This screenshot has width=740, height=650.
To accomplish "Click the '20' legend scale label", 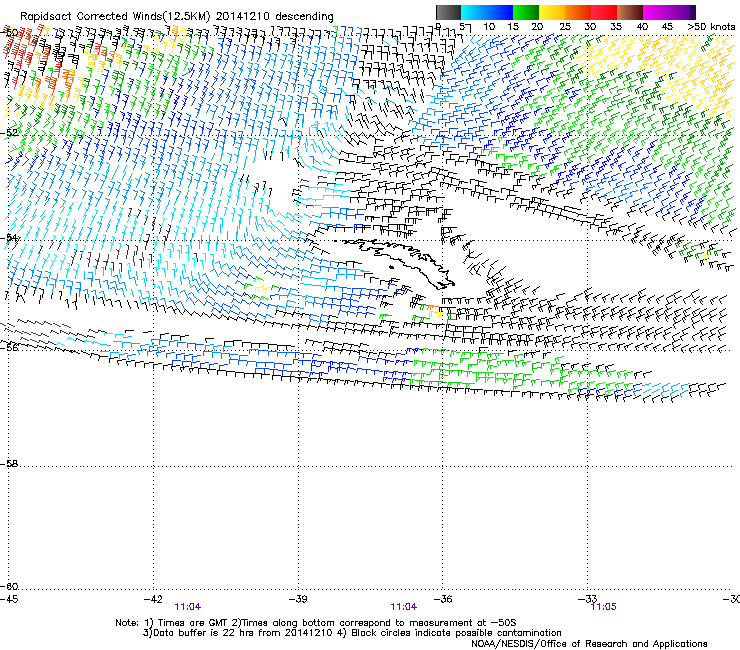I will (537, 26).
